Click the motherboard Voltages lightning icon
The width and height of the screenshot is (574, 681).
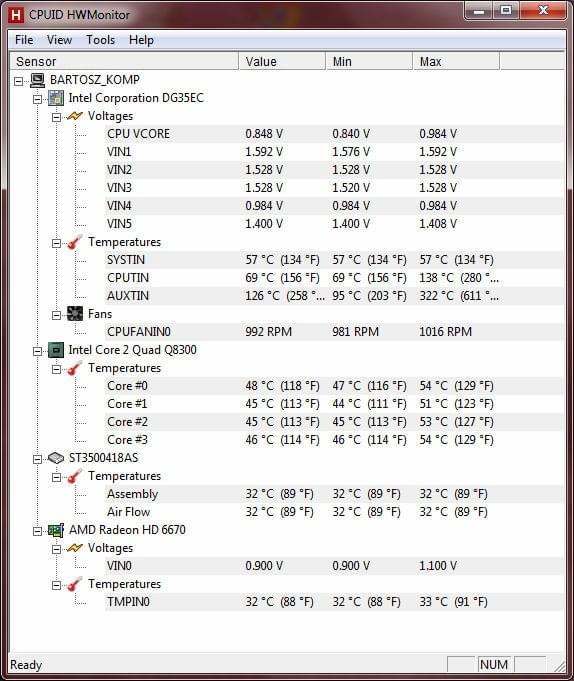pyautogui.click(x=75, y=116)
